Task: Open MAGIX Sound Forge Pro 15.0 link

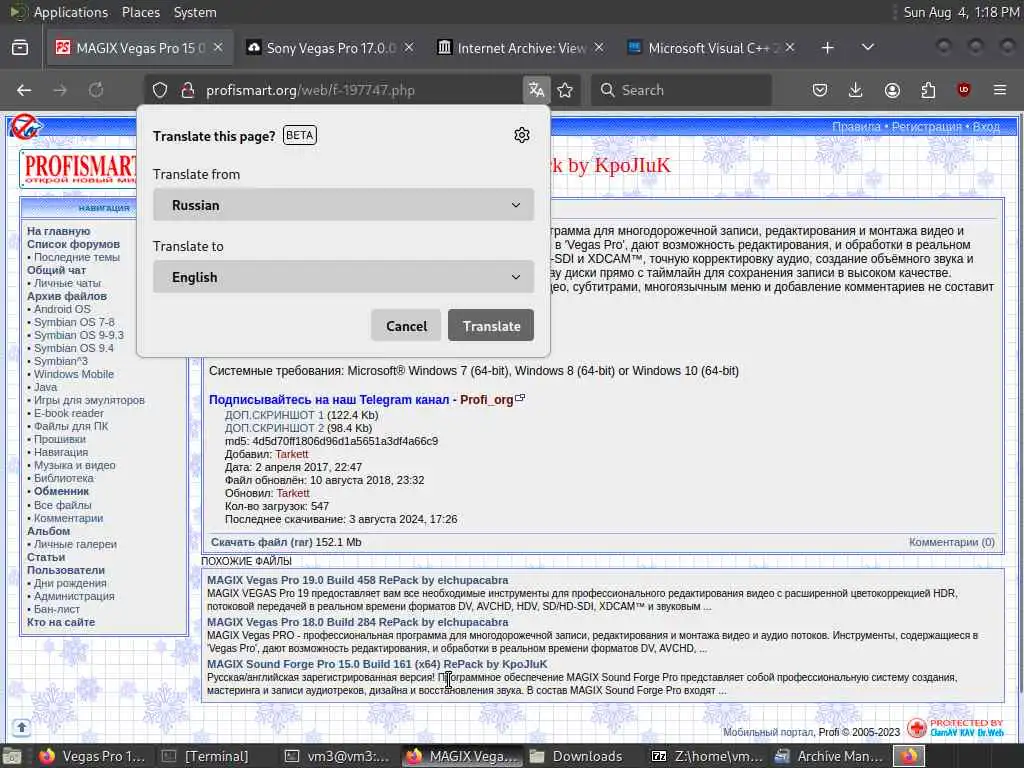Action: (x=377, y=664)
